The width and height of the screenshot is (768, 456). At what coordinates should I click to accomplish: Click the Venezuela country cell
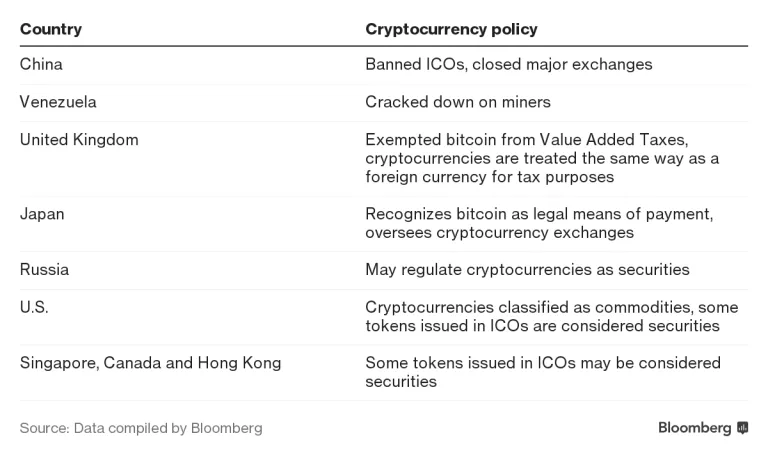pos(58,102)
